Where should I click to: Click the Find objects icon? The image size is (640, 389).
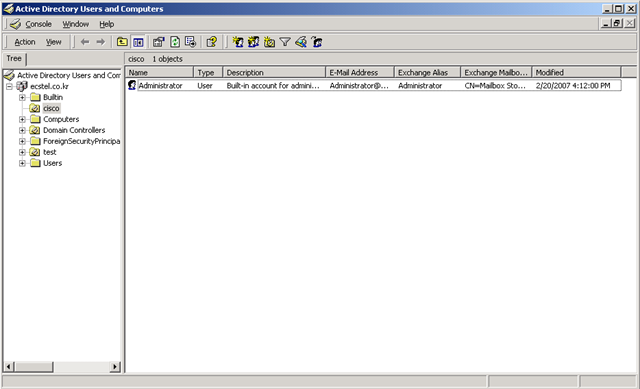tap(301, 42)
